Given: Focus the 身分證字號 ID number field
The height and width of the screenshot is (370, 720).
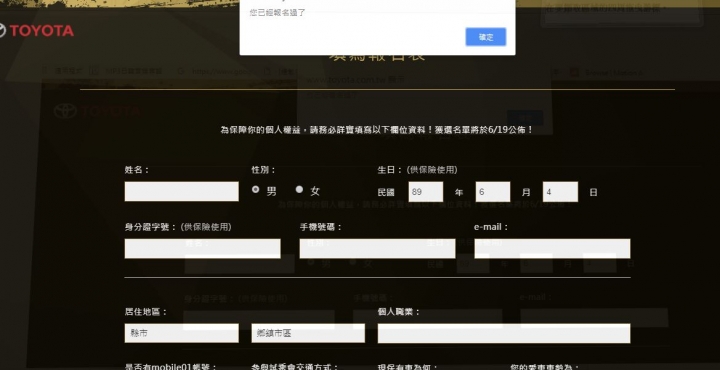Looking at the screenshot, I should coord(202,248).
